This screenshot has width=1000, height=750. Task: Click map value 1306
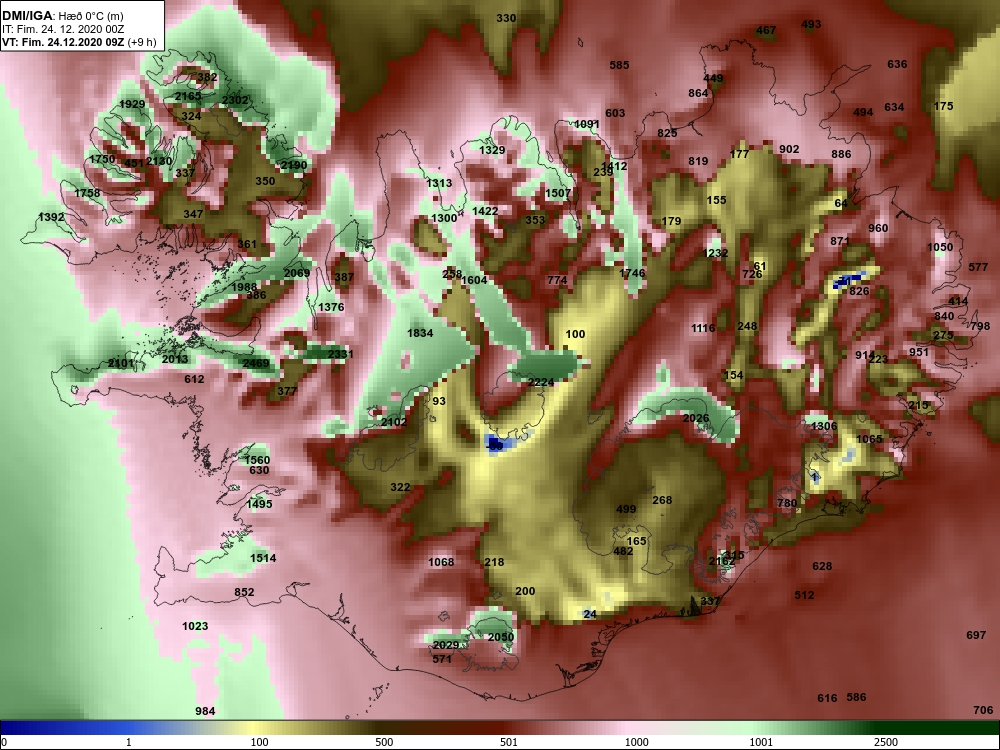pyautogui.click(x=824, y=426)
